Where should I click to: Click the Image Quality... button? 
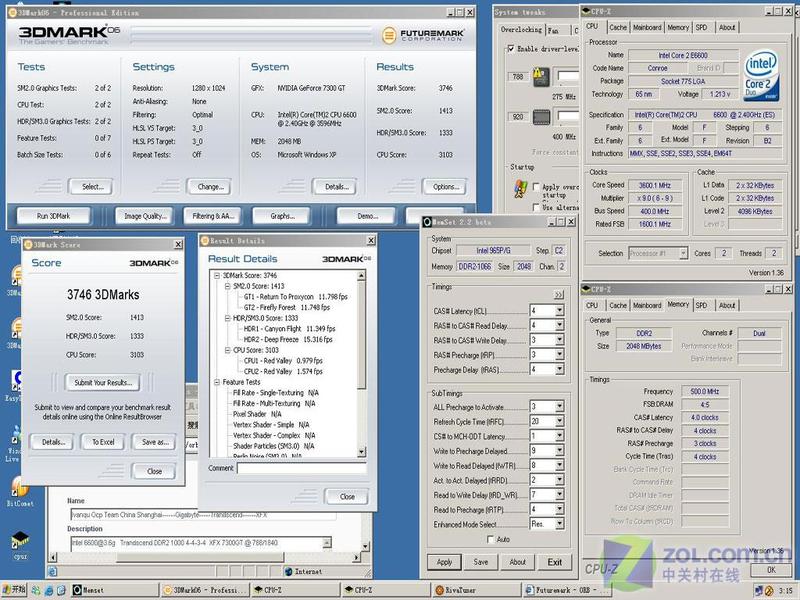pos(145,216)
